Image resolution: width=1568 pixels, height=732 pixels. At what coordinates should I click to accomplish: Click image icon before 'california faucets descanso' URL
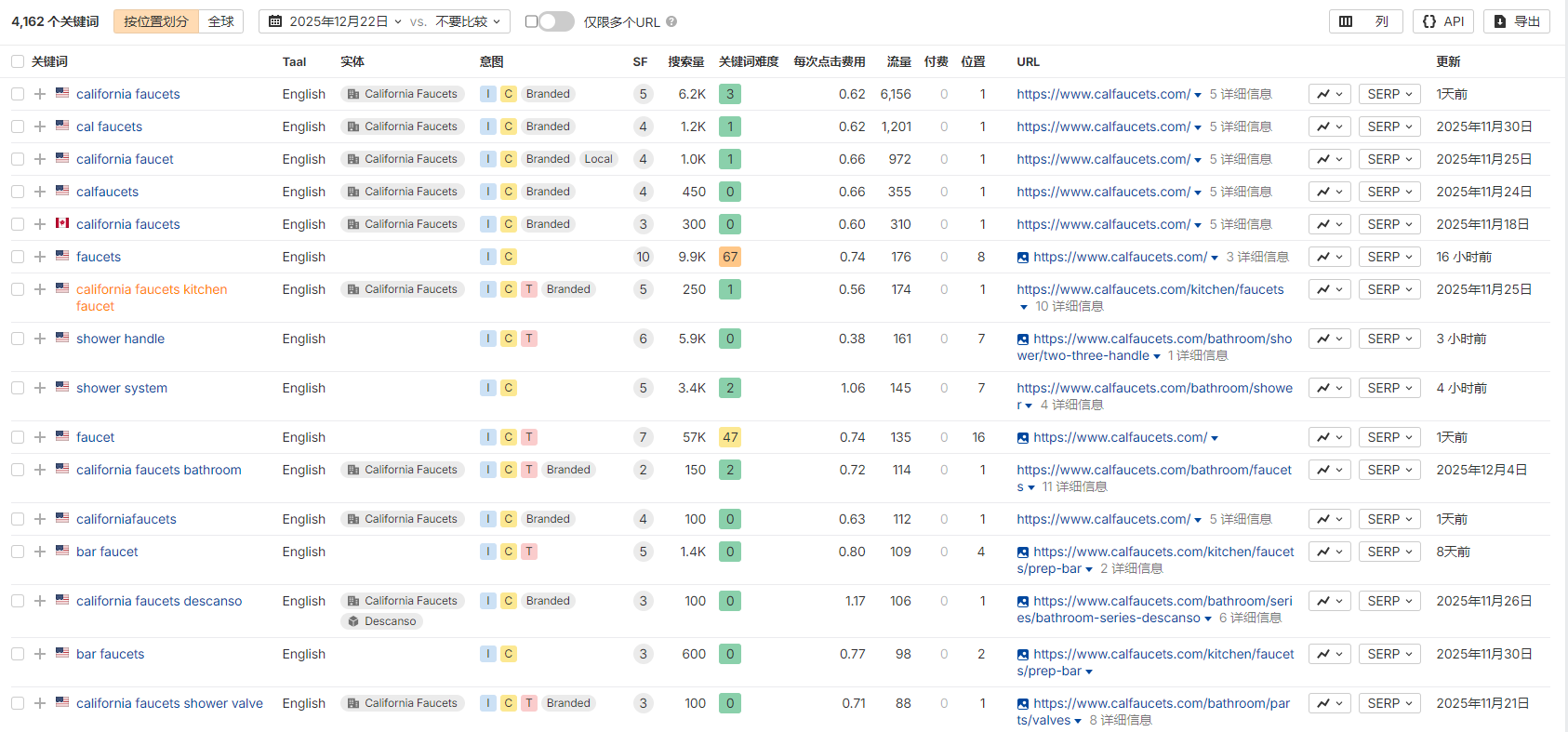point(1023,602)
